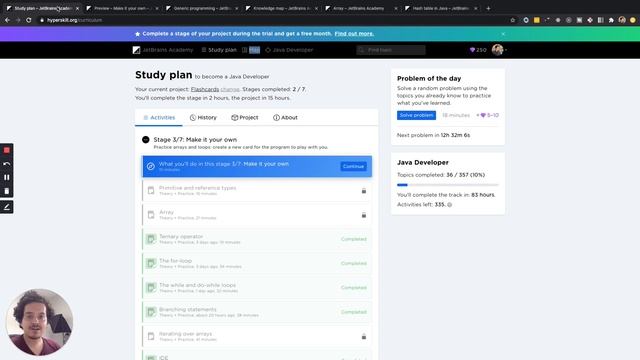The width and height of the screenshot is (640, 360).
Task: Pause the screen recording
Action: (x=7, y=177)
